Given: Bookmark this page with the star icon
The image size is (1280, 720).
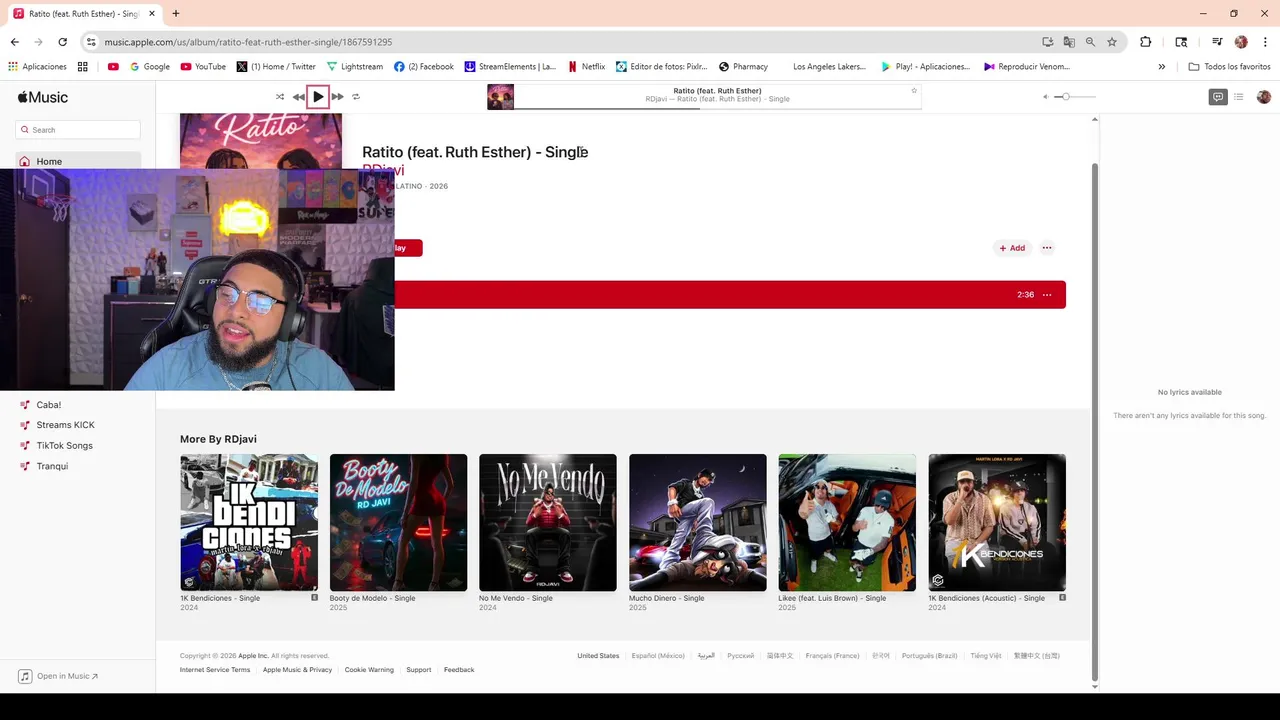Looking at the screenshot, I should pyautogui.click(x=1111, y=42).
